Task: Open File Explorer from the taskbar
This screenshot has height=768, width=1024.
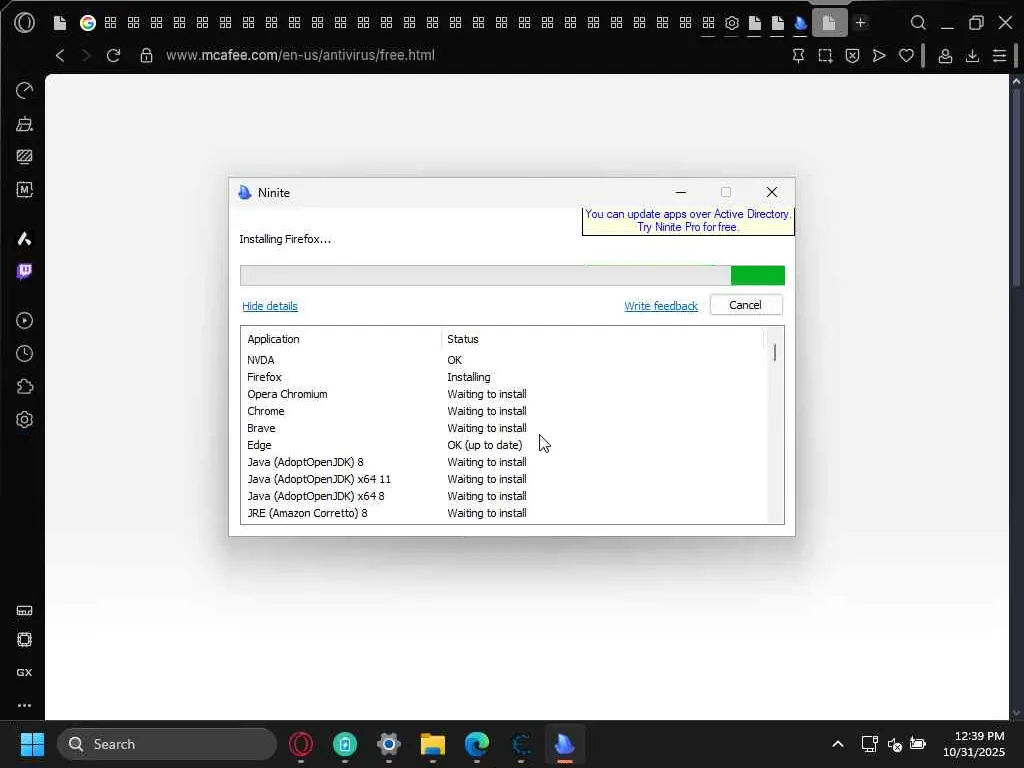Action: coord(433,744)
